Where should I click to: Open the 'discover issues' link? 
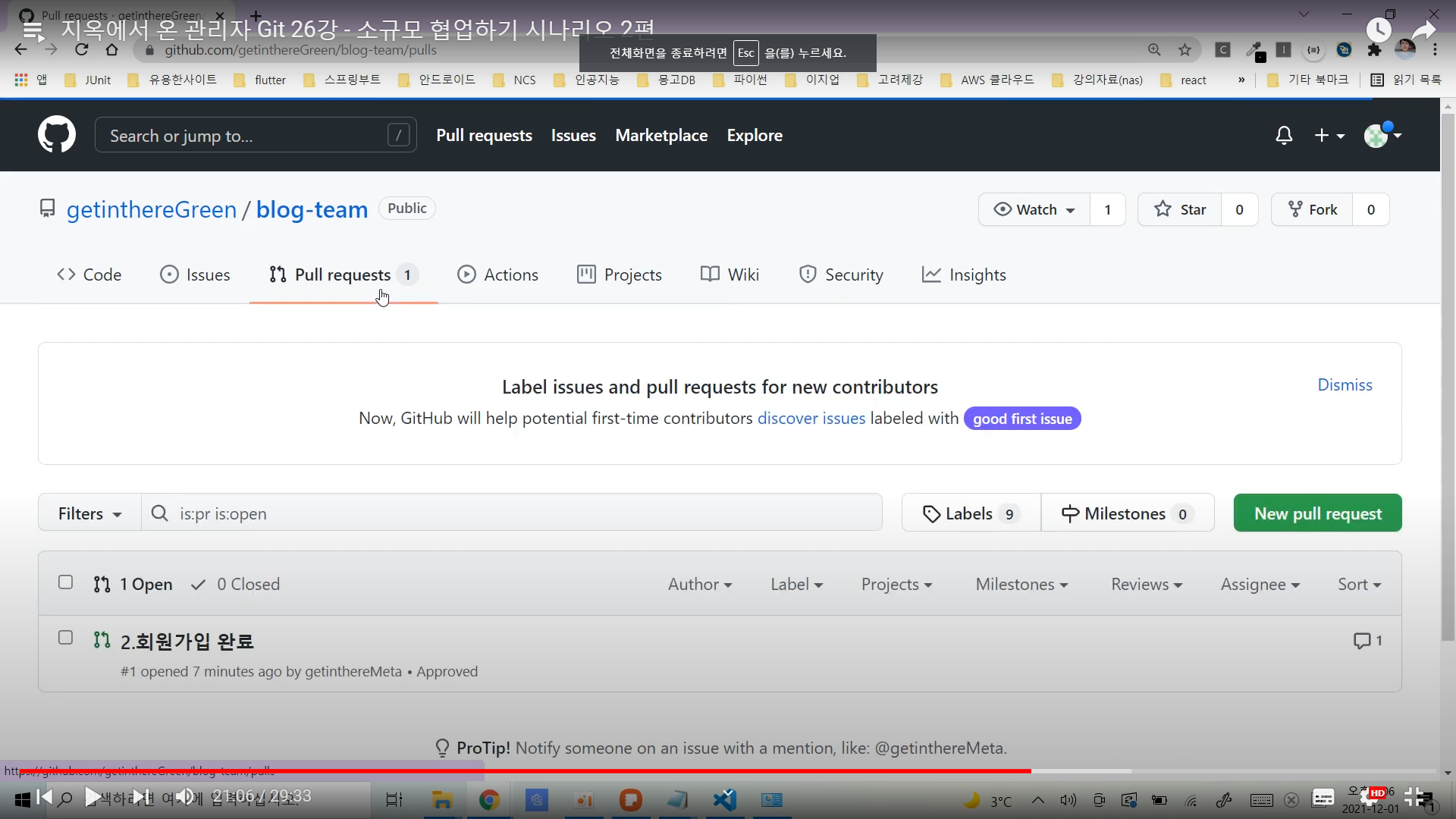811,419
